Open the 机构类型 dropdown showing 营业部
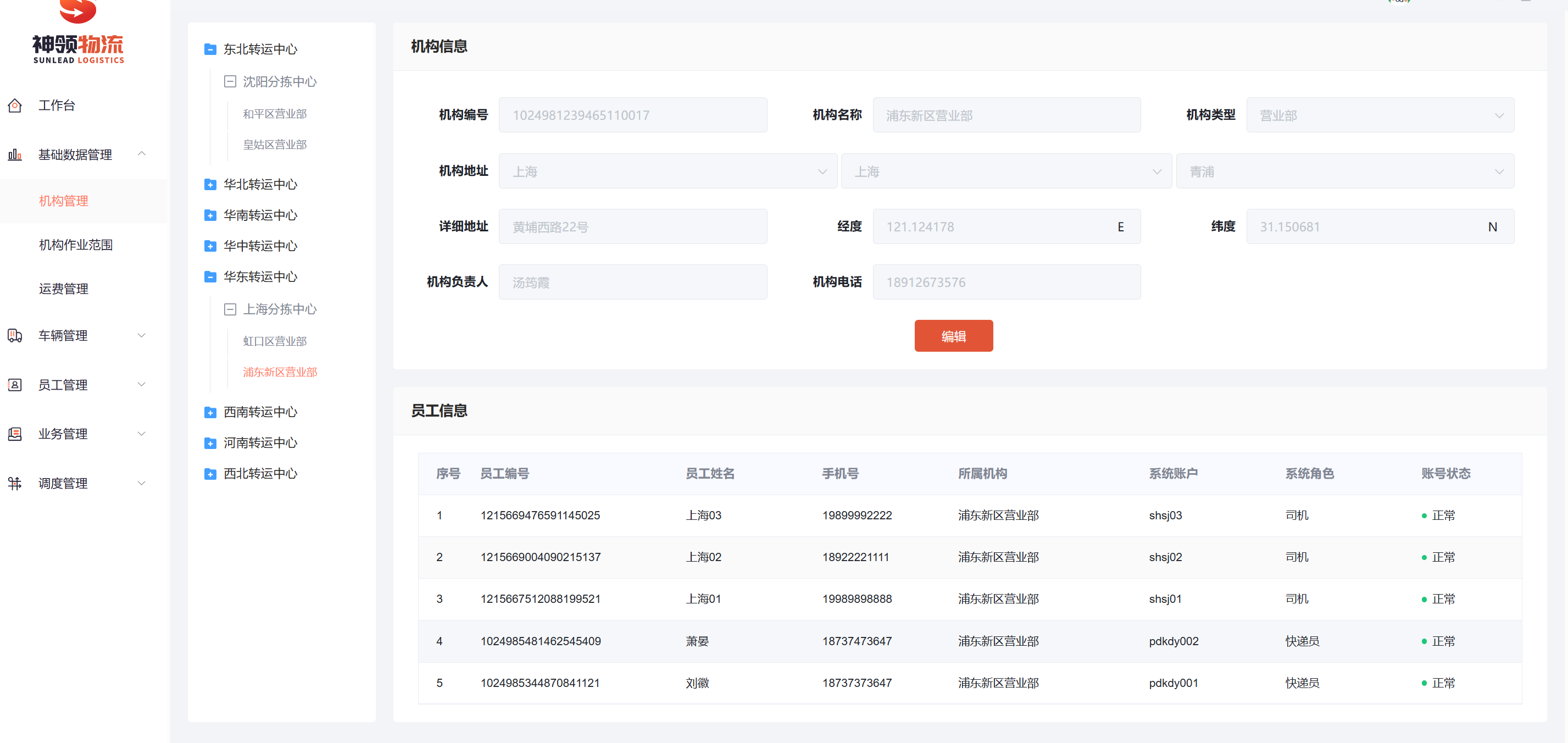The width and height of the screenshot is (1568, 743). tap(1380, 115)
